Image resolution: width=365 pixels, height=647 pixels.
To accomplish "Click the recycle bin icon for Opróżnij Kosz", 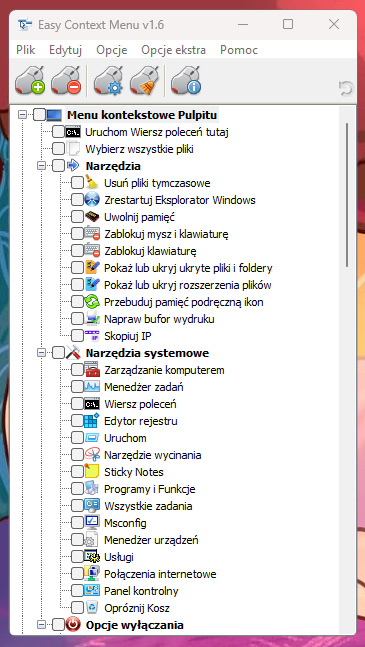I will (92, 608).
